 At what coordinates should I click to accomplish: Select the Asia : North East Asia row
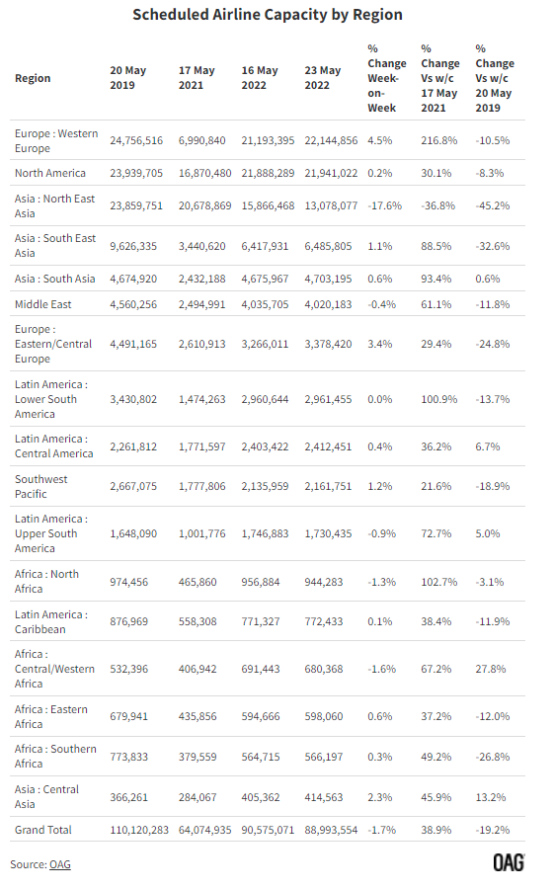267,206
